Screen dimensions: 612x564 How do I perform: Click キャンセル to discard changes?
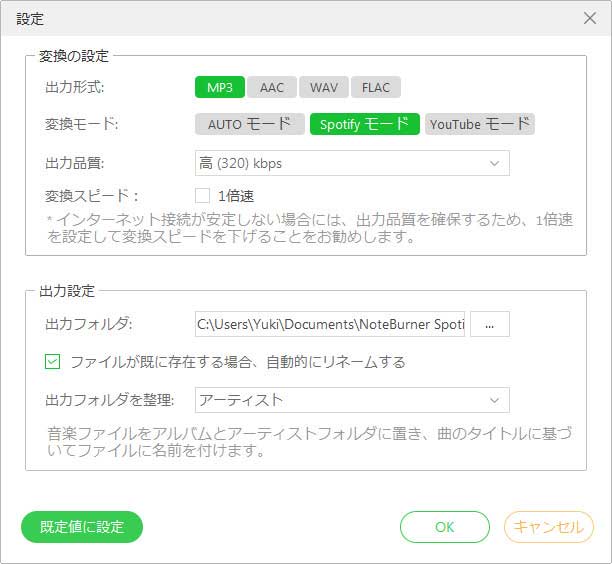point(548,527)
